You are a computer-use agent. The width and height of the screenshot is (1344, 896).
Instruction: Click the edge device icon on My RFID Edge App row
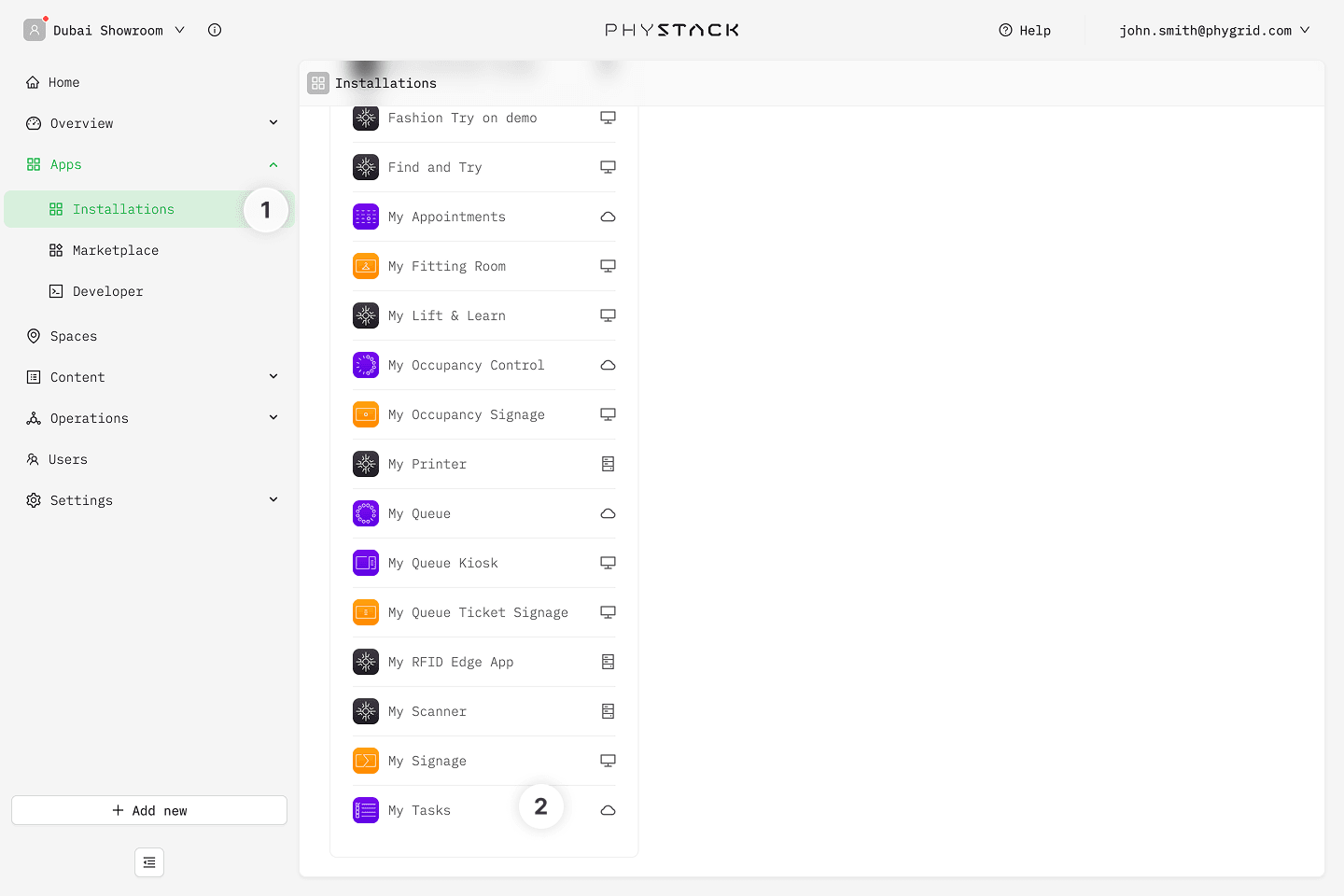click(608, 662)
